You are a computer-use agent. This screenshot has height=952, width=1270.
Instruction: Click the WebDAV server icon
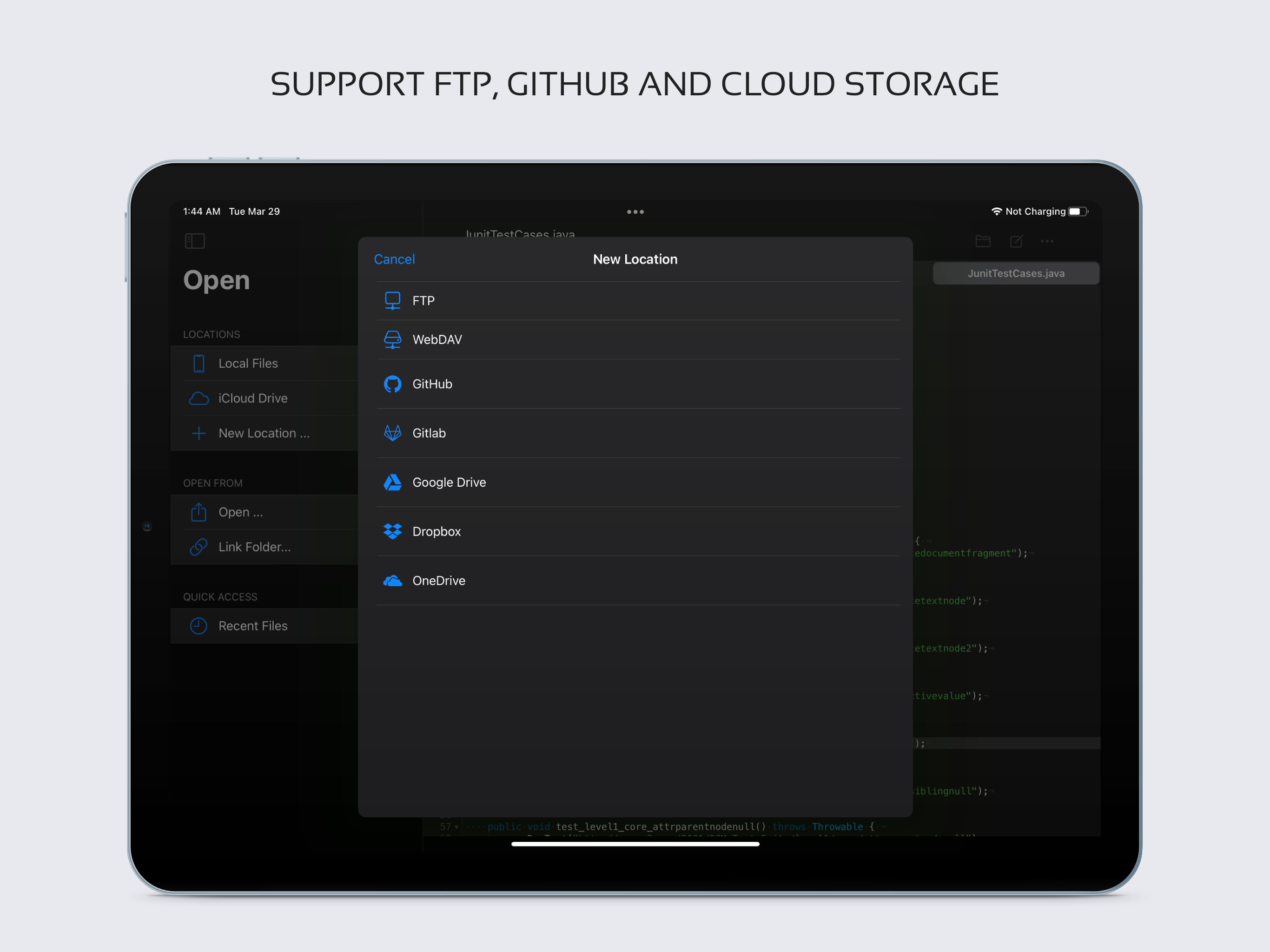coord(392,339)
